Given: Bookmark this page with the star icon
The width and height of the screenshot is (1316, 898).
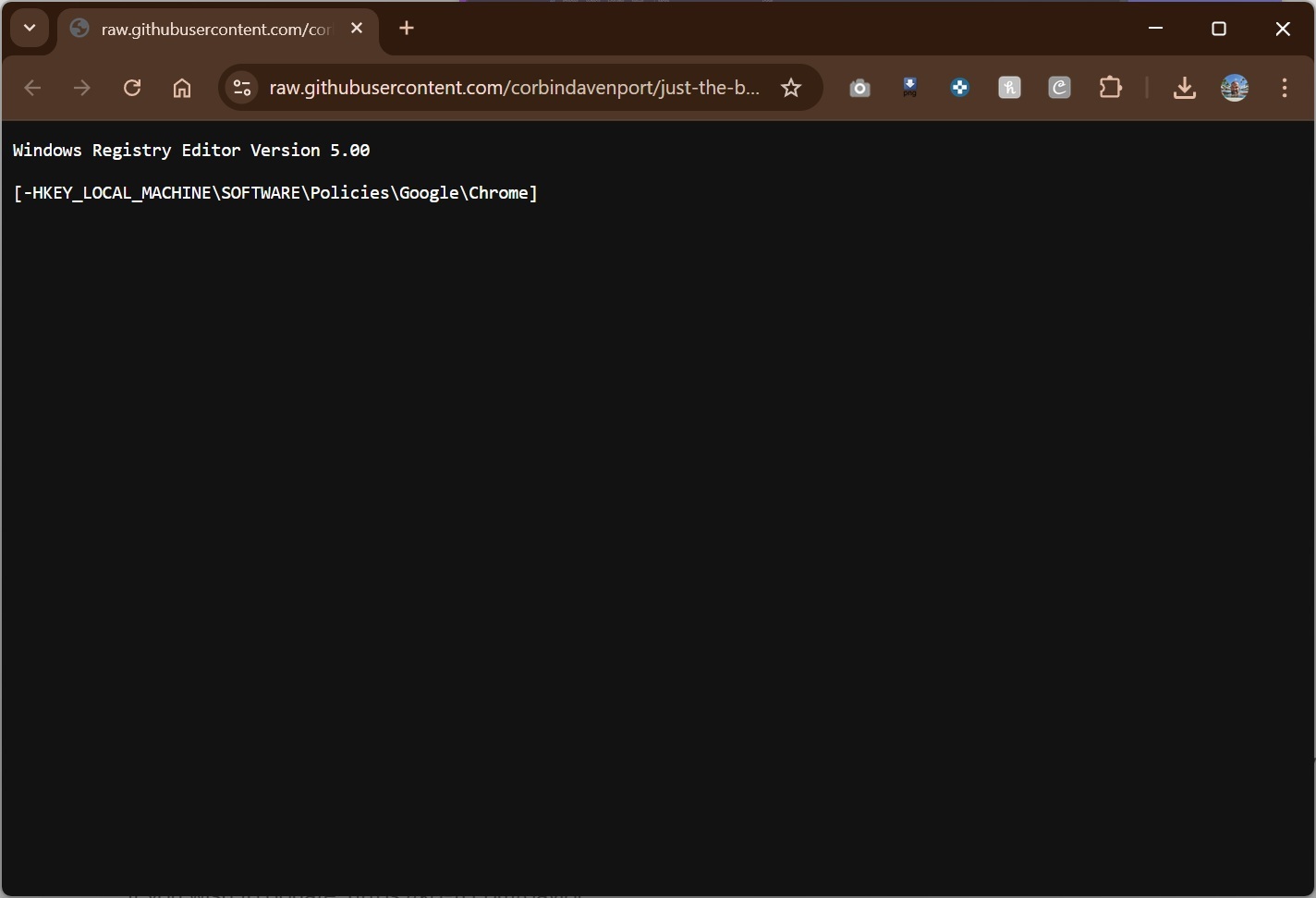Looking at the screenshot, I should (x=791, y=88).
